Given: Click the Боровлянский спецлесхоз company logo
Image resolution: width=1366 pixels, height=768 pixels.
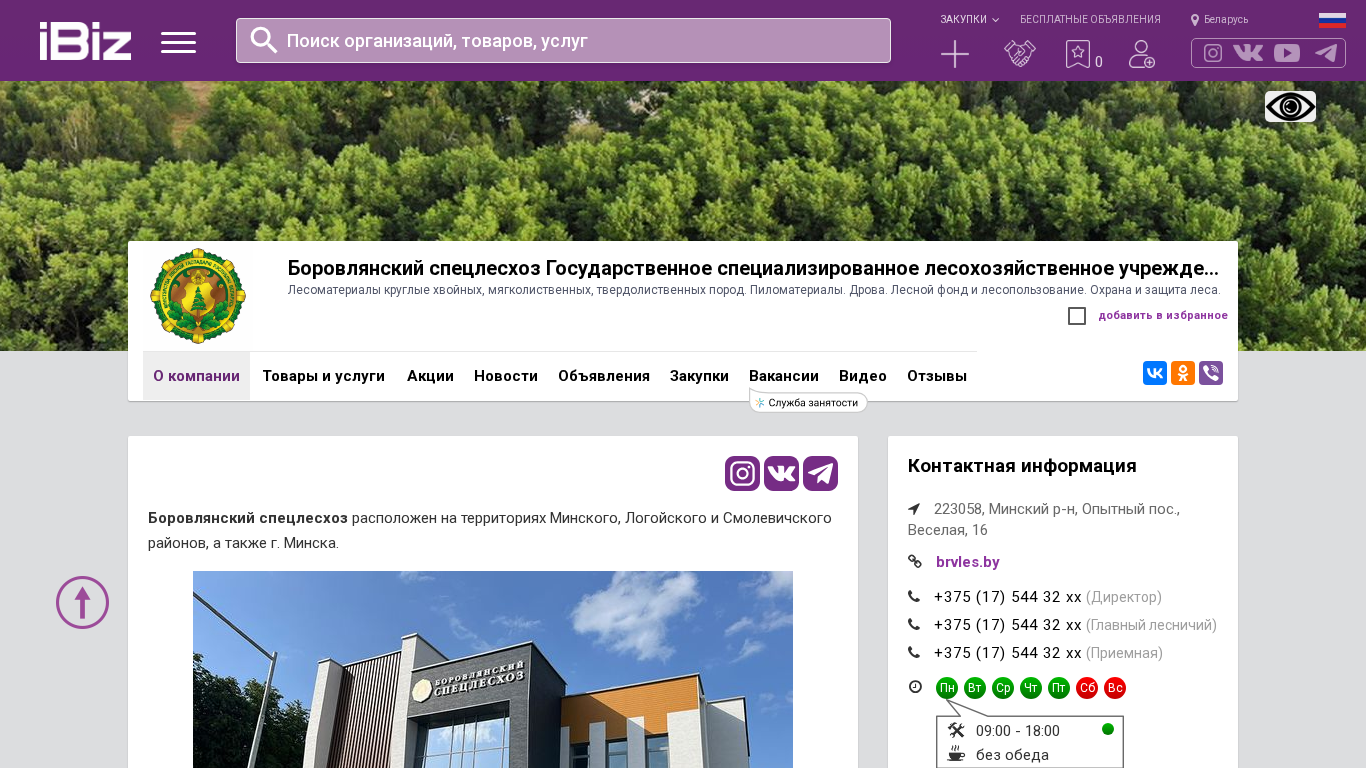Looking at the screenshot, I should tap(198, 296).
